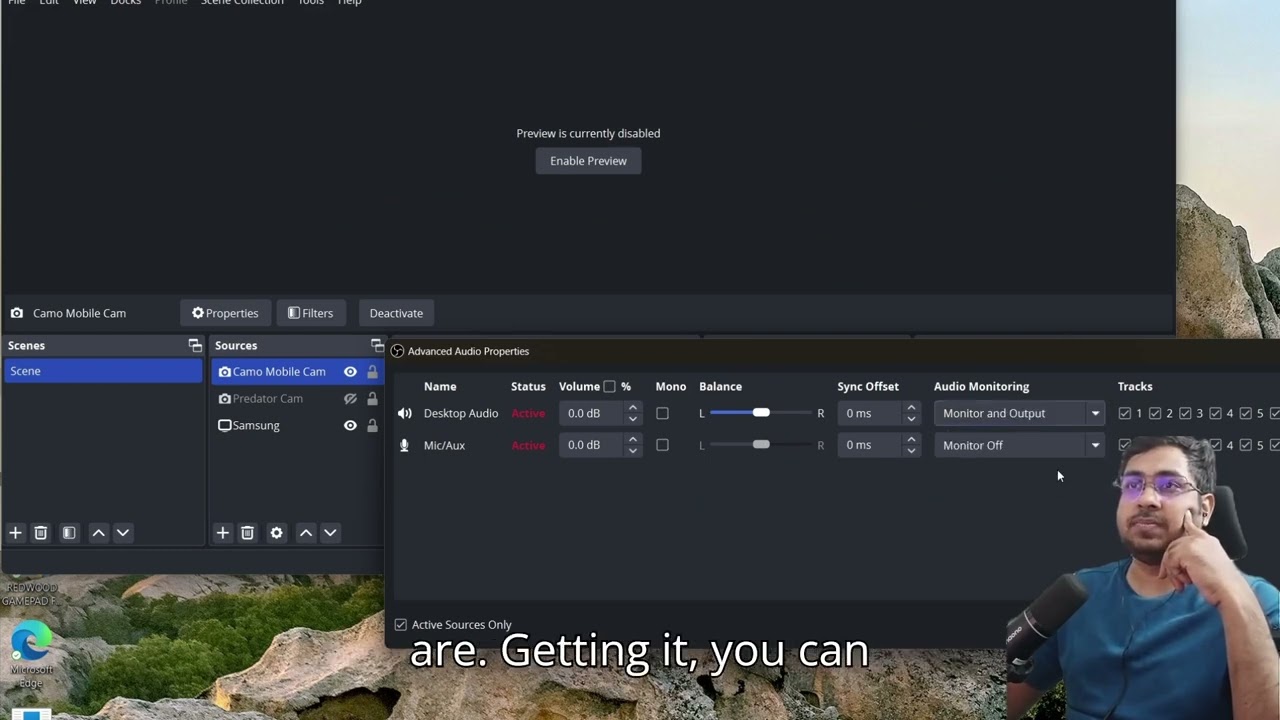Move source up in Sources toolbar
The image size is (1280, 720).
tap(306, 533)
